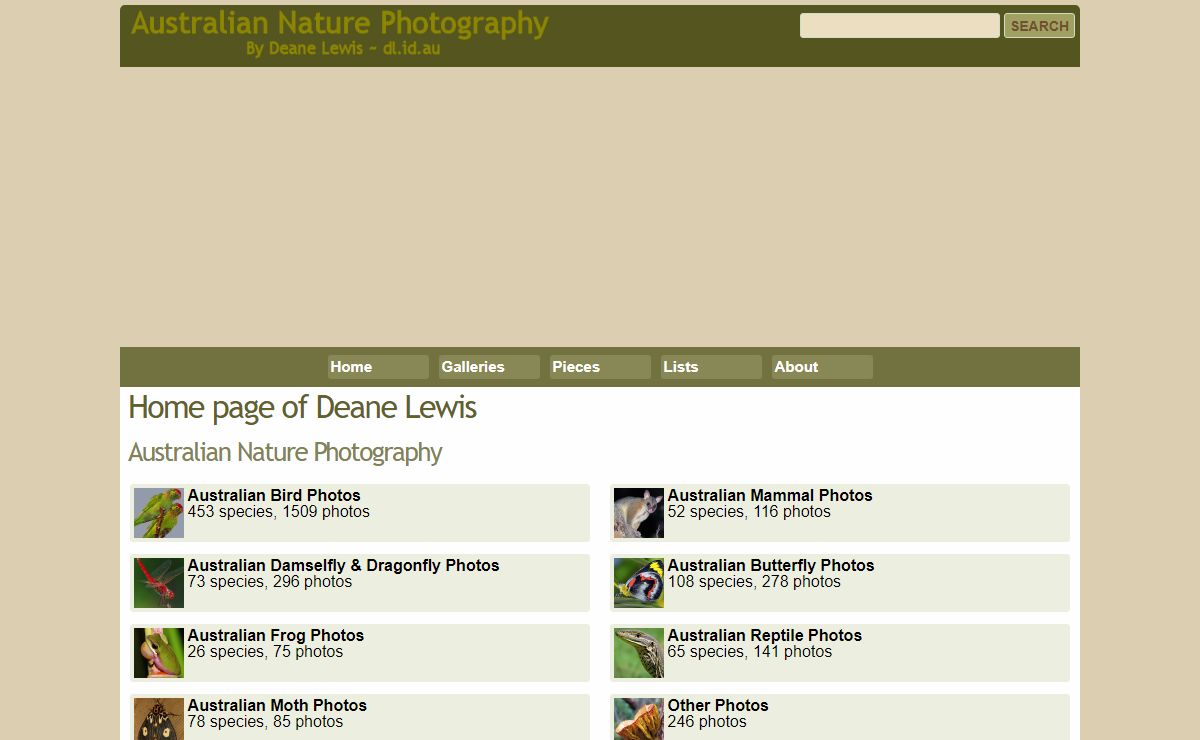
Task: Click the moth thumbnail image
Action: (x=159, y=719)
